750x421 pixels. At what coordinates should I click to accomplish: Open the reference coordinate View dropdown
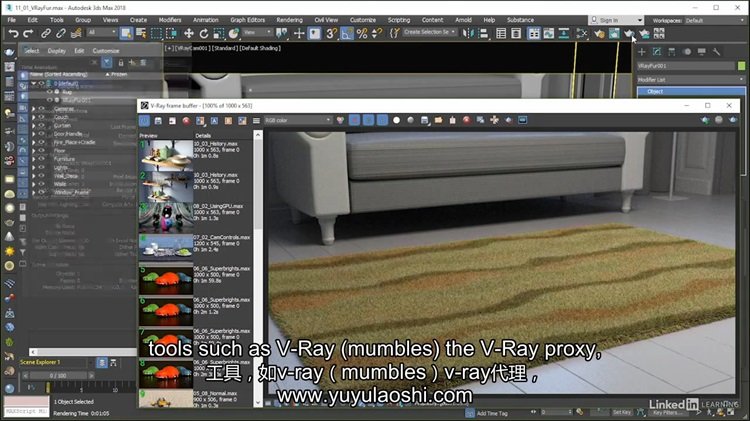(257, 32)
